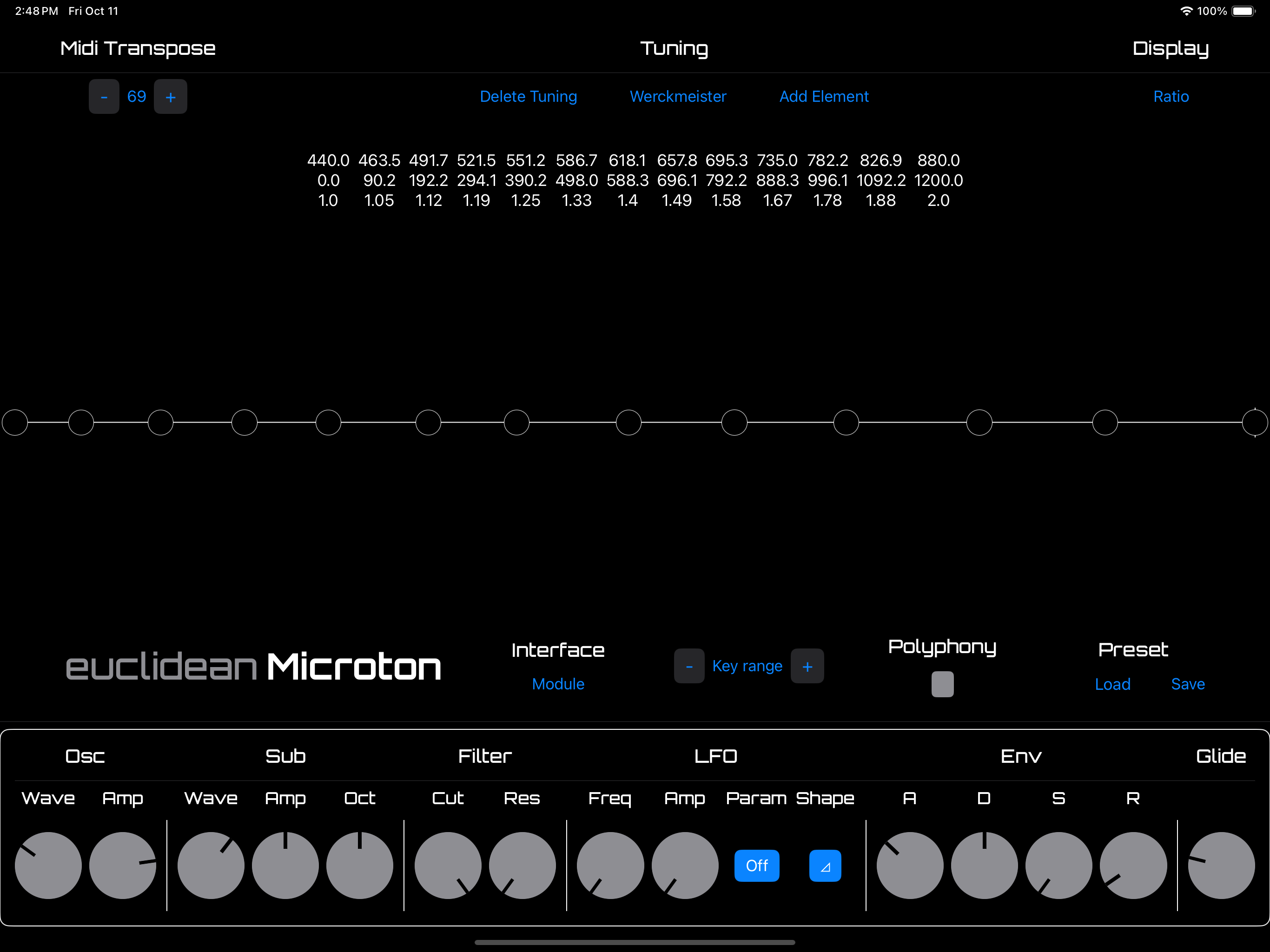Click the 90.2 cents value

(x=379, y=180)
